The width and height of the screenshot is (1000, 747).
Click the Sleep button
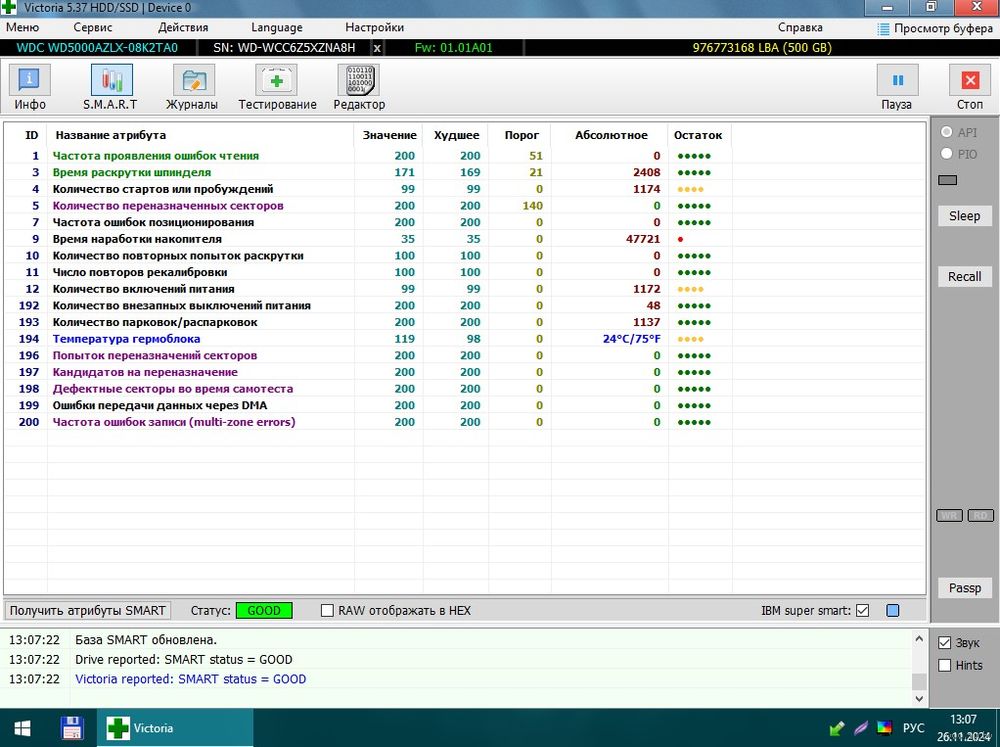[x=964, y=216]
